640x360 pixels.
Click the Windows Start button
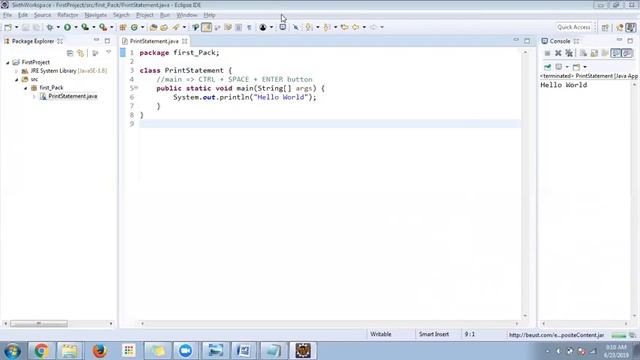[12, 351]
